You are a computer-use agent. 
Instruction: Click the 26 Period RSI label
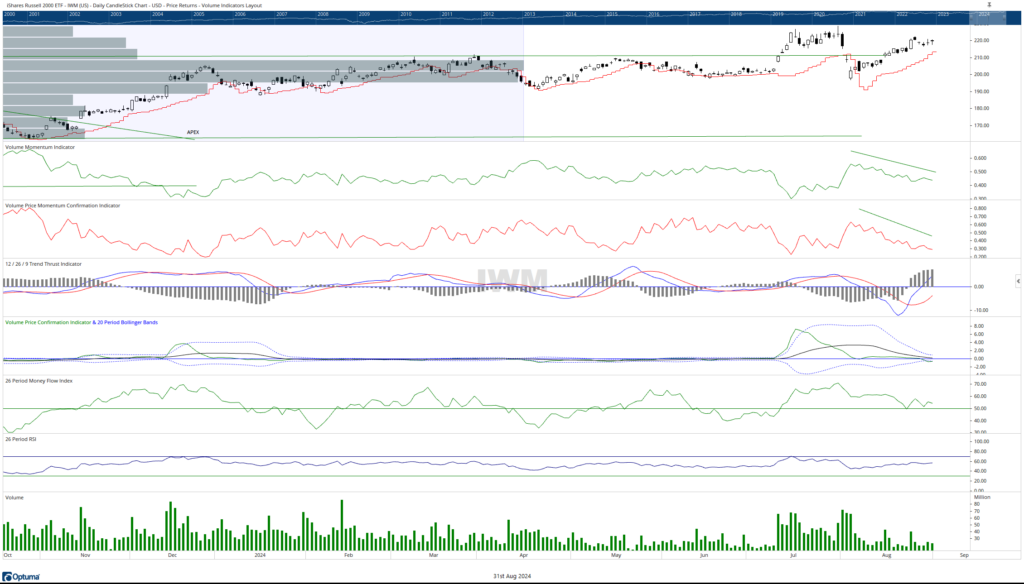point(20,438)
